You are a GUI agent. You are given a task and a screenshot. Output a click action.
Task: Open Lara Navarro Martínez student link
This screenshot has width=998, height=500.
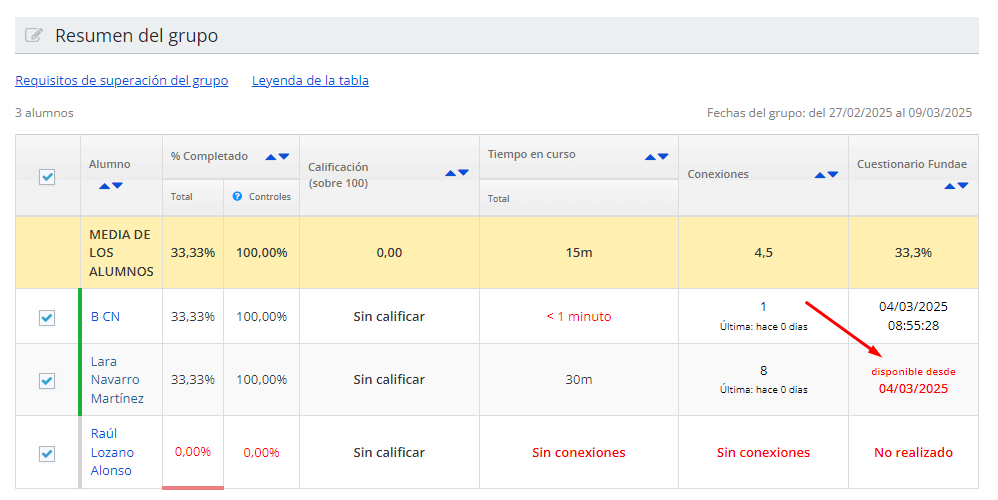coord(115,380)
